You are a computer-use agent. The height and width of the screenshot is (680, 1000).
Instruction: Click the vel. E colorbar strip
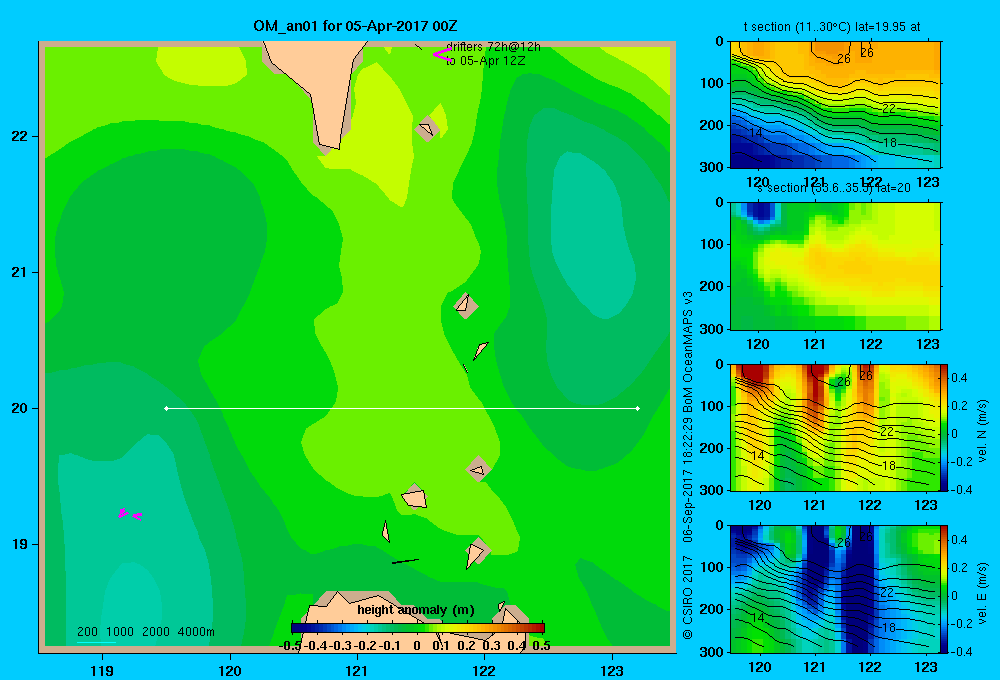point(944,589)
